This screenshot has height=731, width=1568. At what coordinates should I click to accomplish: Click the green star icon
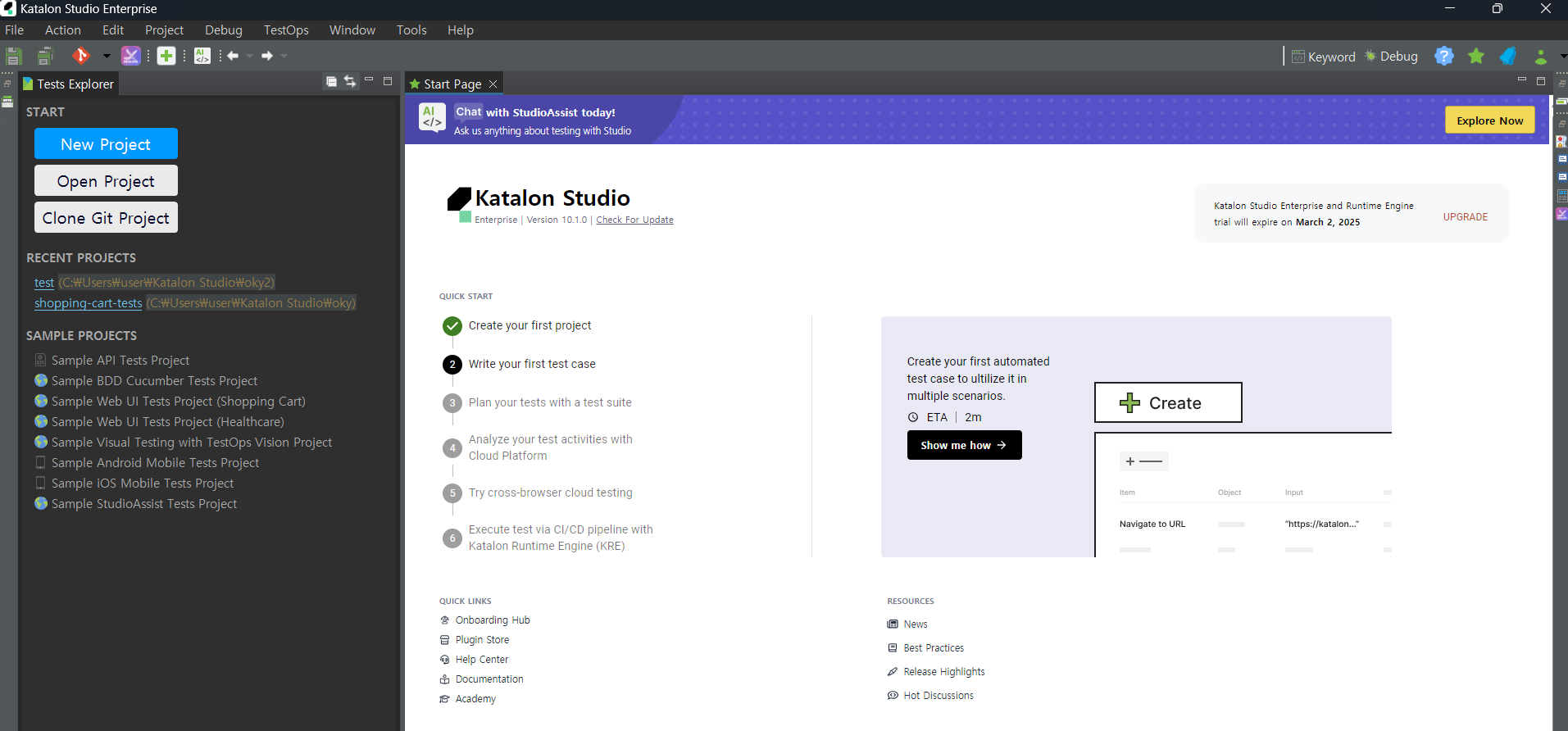coord(1476,56)
